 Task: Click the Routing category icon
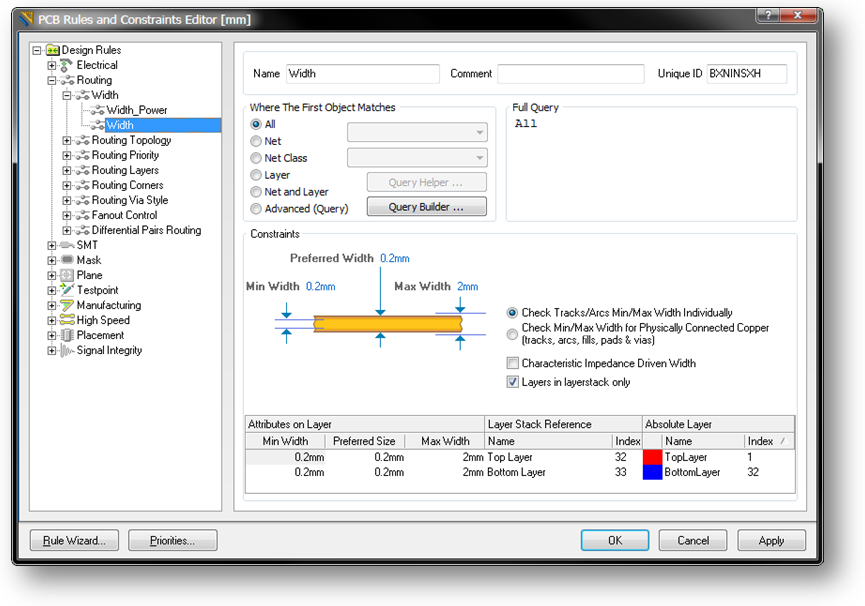pyautogui.click(x=67, y=81)
